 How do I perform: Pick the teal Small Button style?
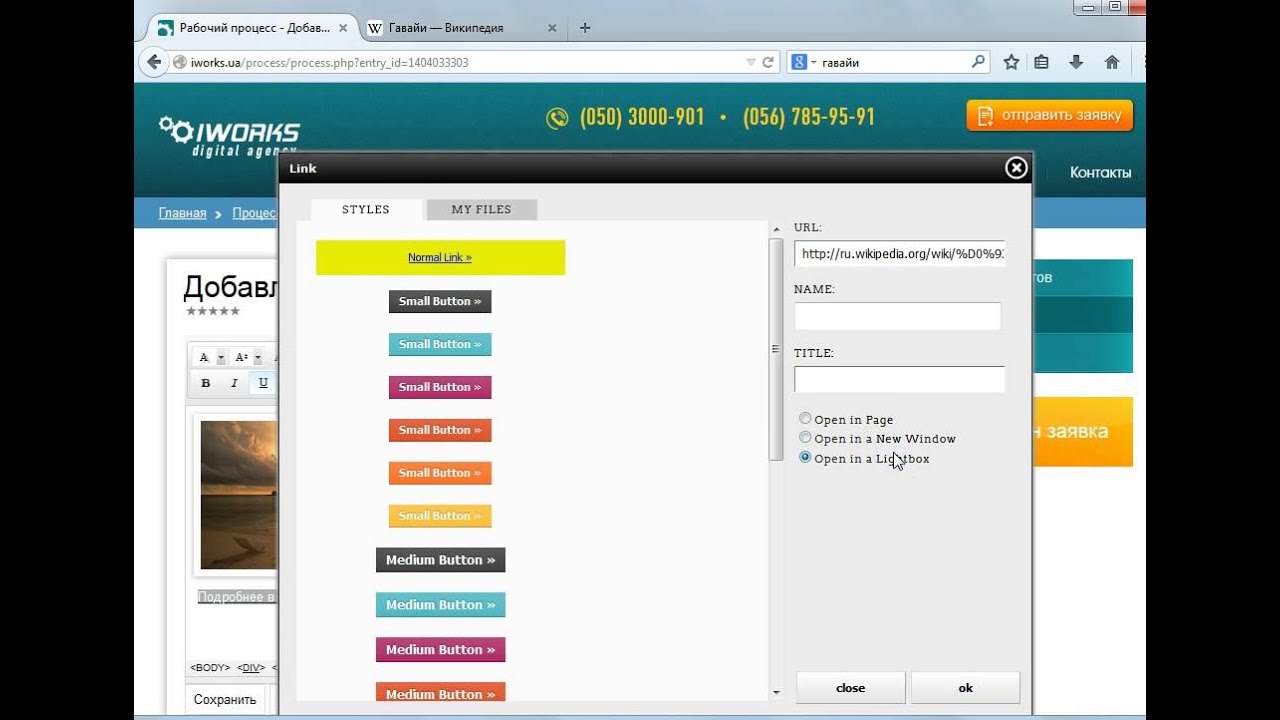click(x=440, y=344)
